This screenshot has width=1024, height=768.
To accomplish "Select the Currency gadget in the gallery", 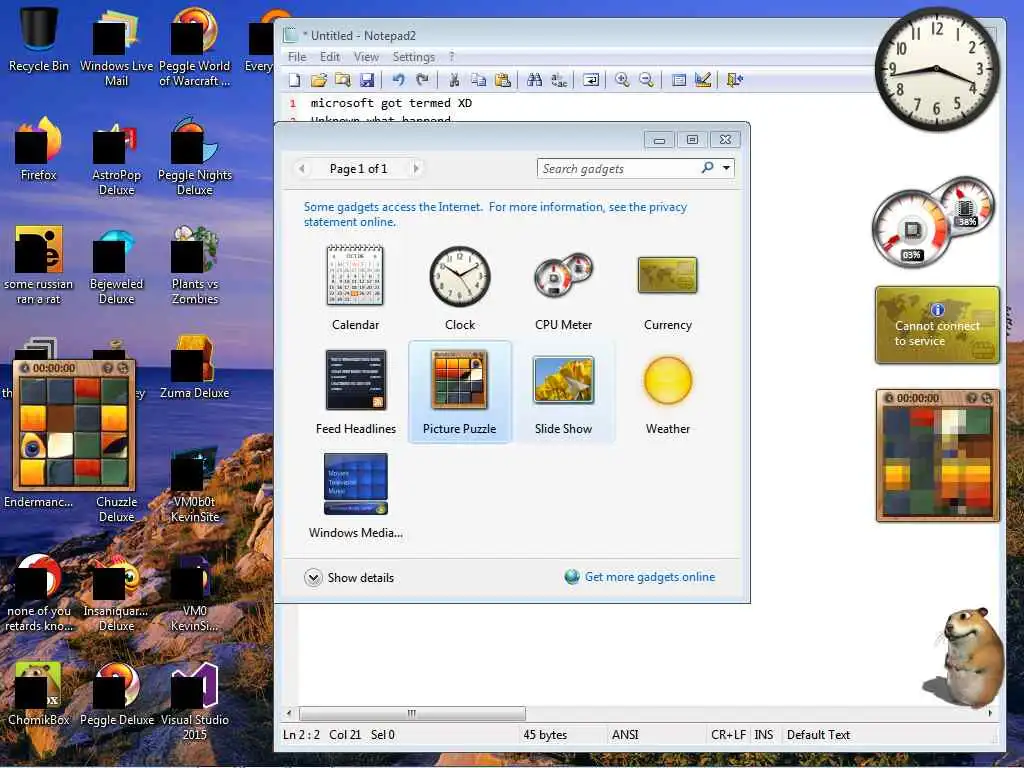I will pyautogui.click(x=667, y=287).
